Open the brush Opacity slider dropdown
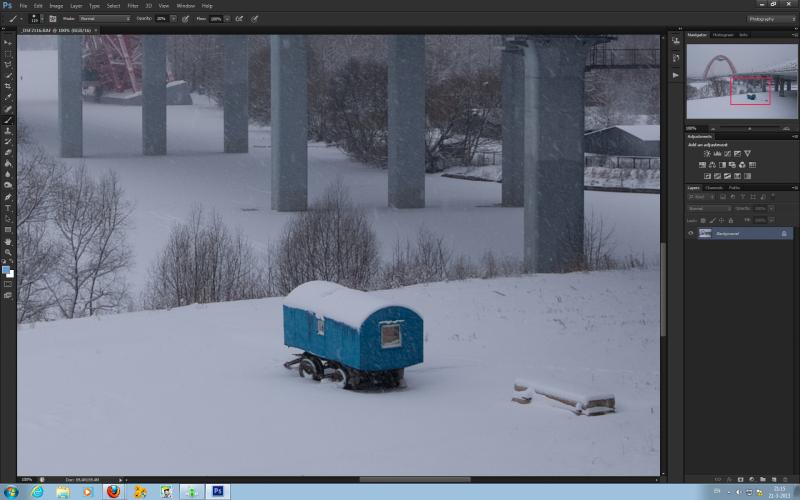The image size is (800, 500). tap(173, 19)
